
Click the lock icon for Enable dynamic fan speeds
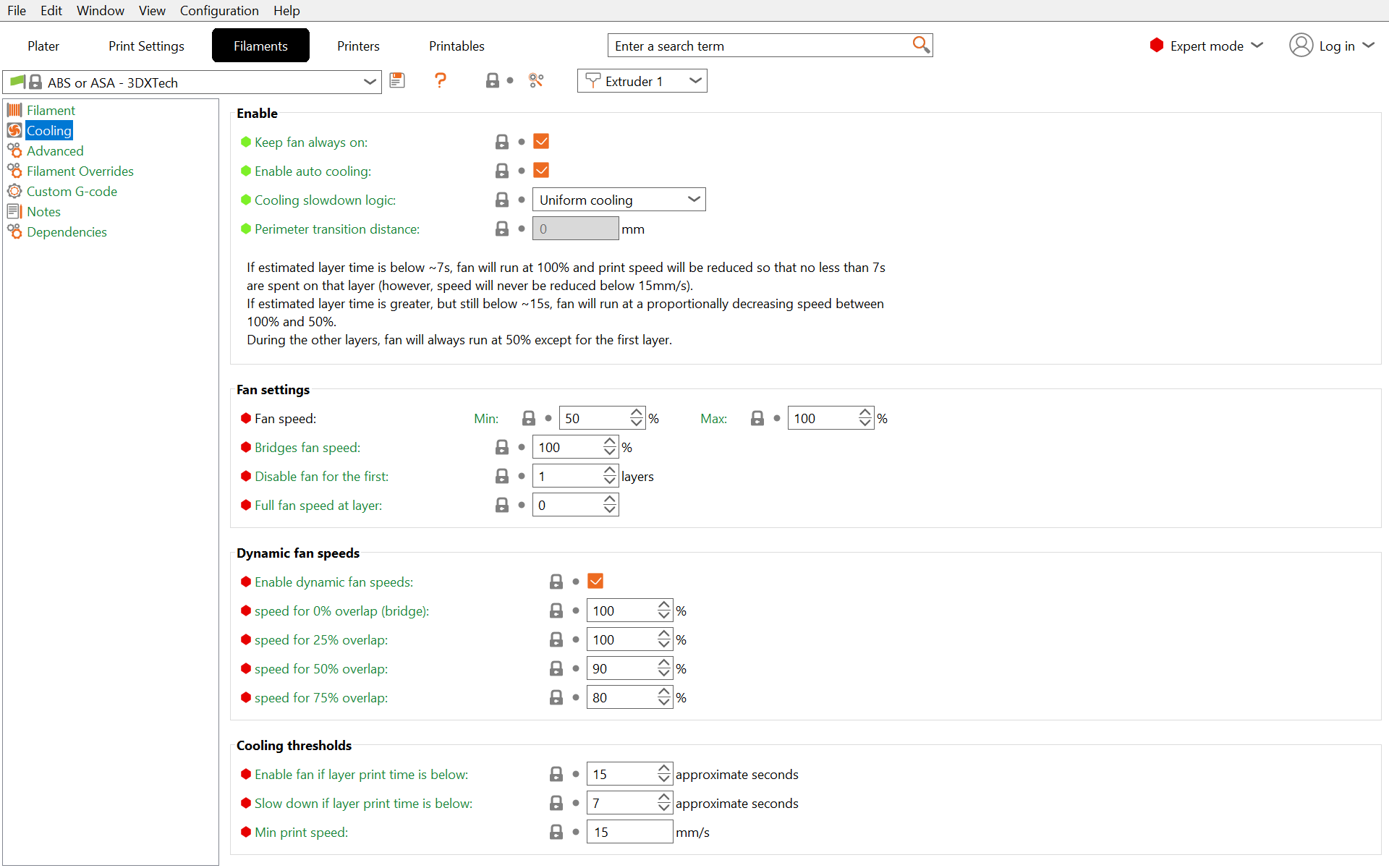tap(556, 582)
